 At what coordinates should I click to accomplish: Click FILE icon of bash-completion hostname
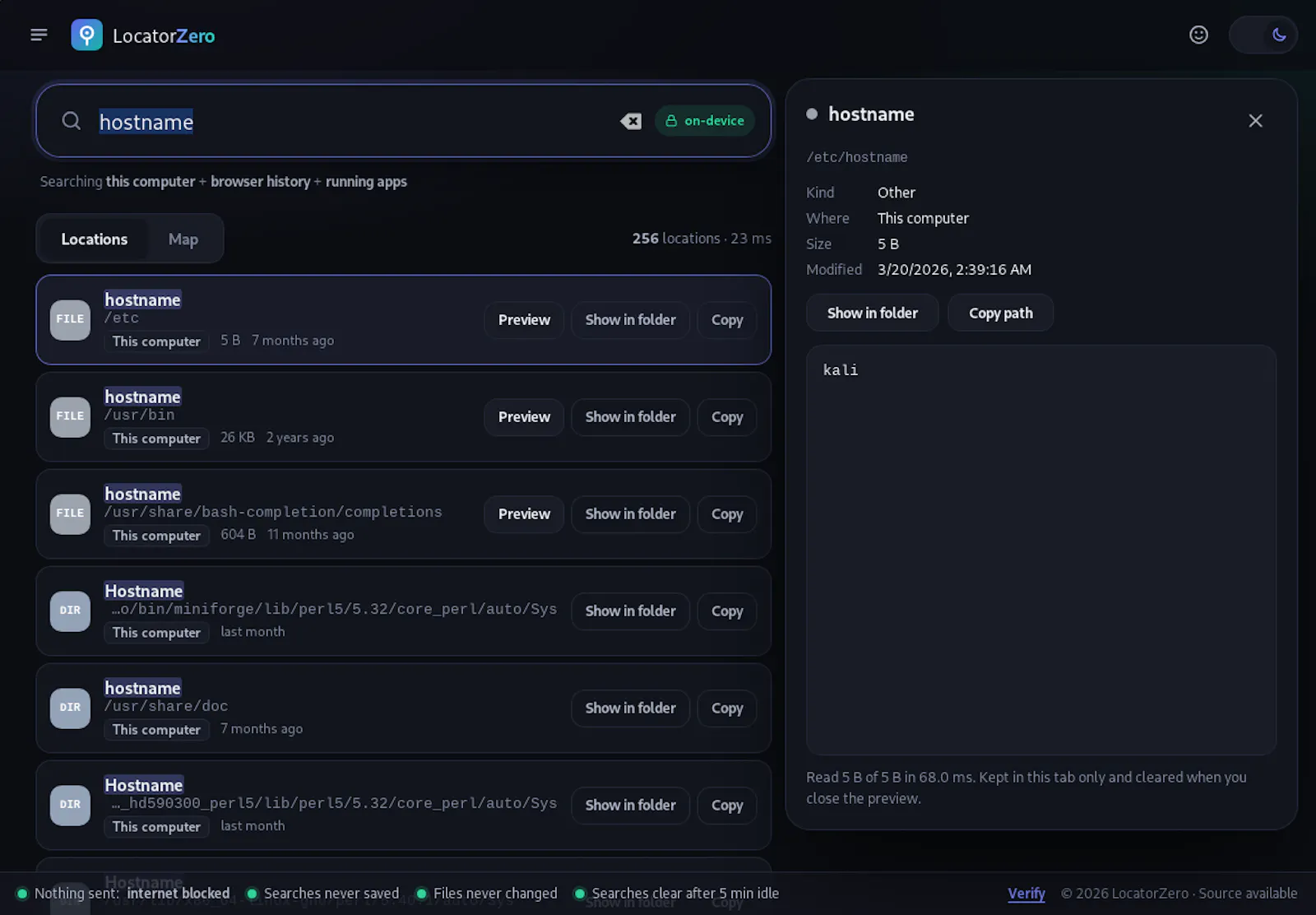(x=70, y=513)
